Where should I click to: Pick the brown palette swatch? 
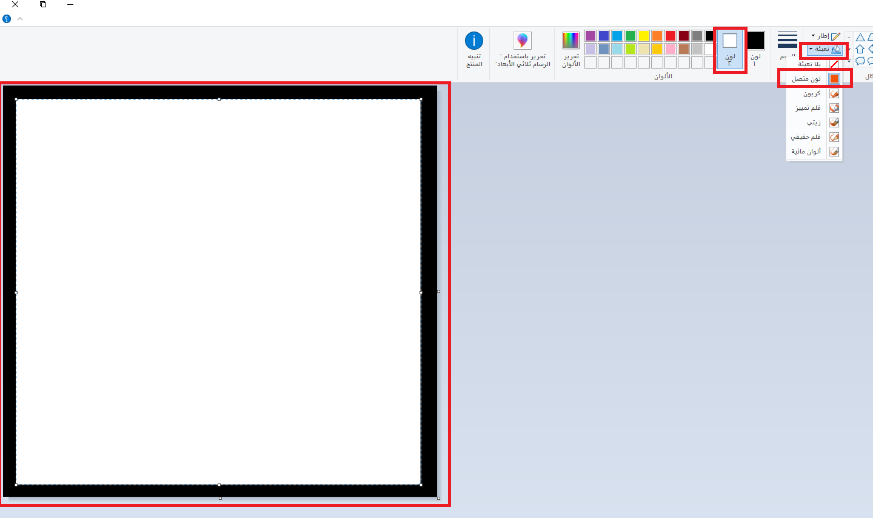click(x=684, y=50)
